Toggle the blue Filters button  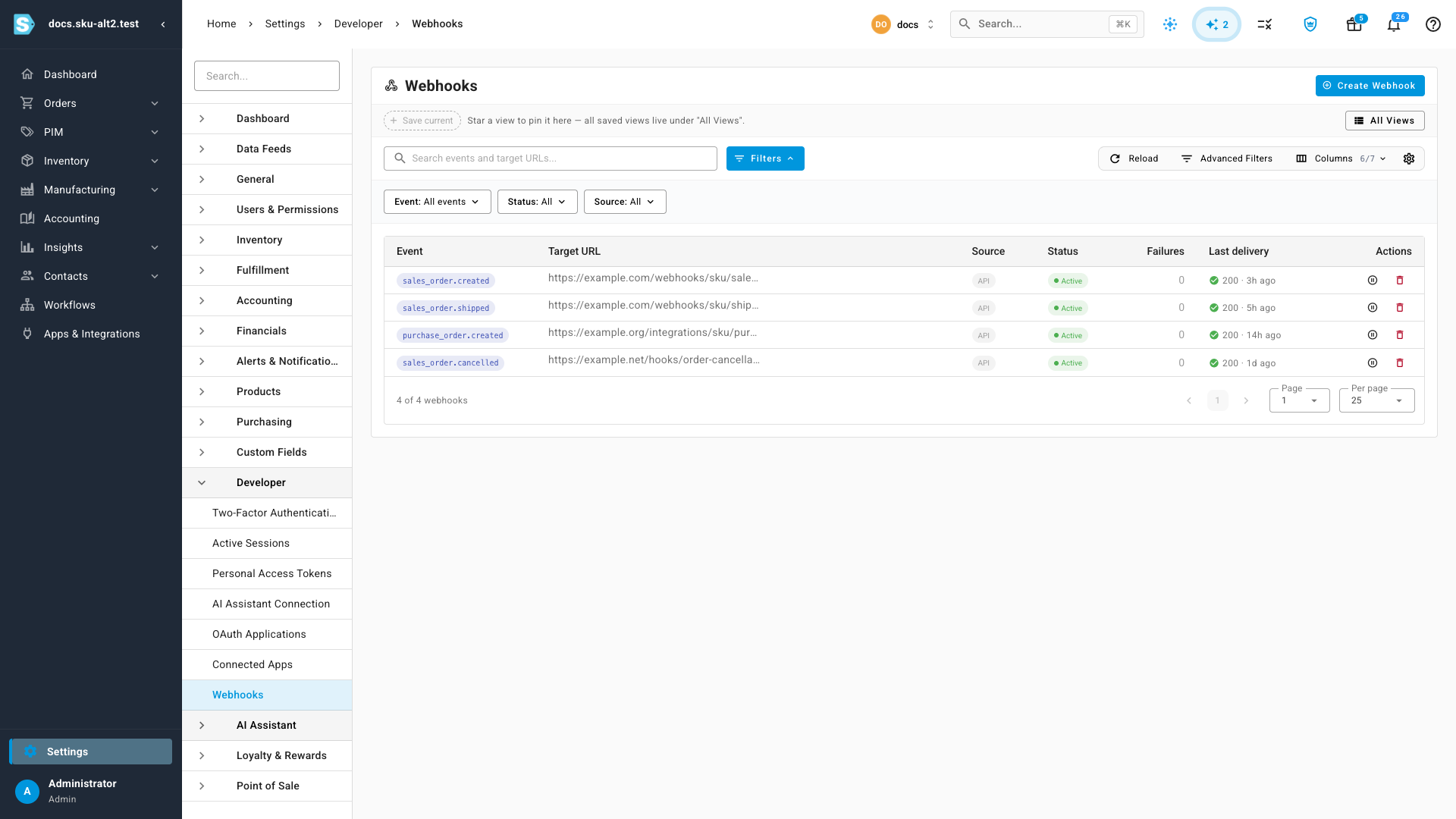pos(765,158)
